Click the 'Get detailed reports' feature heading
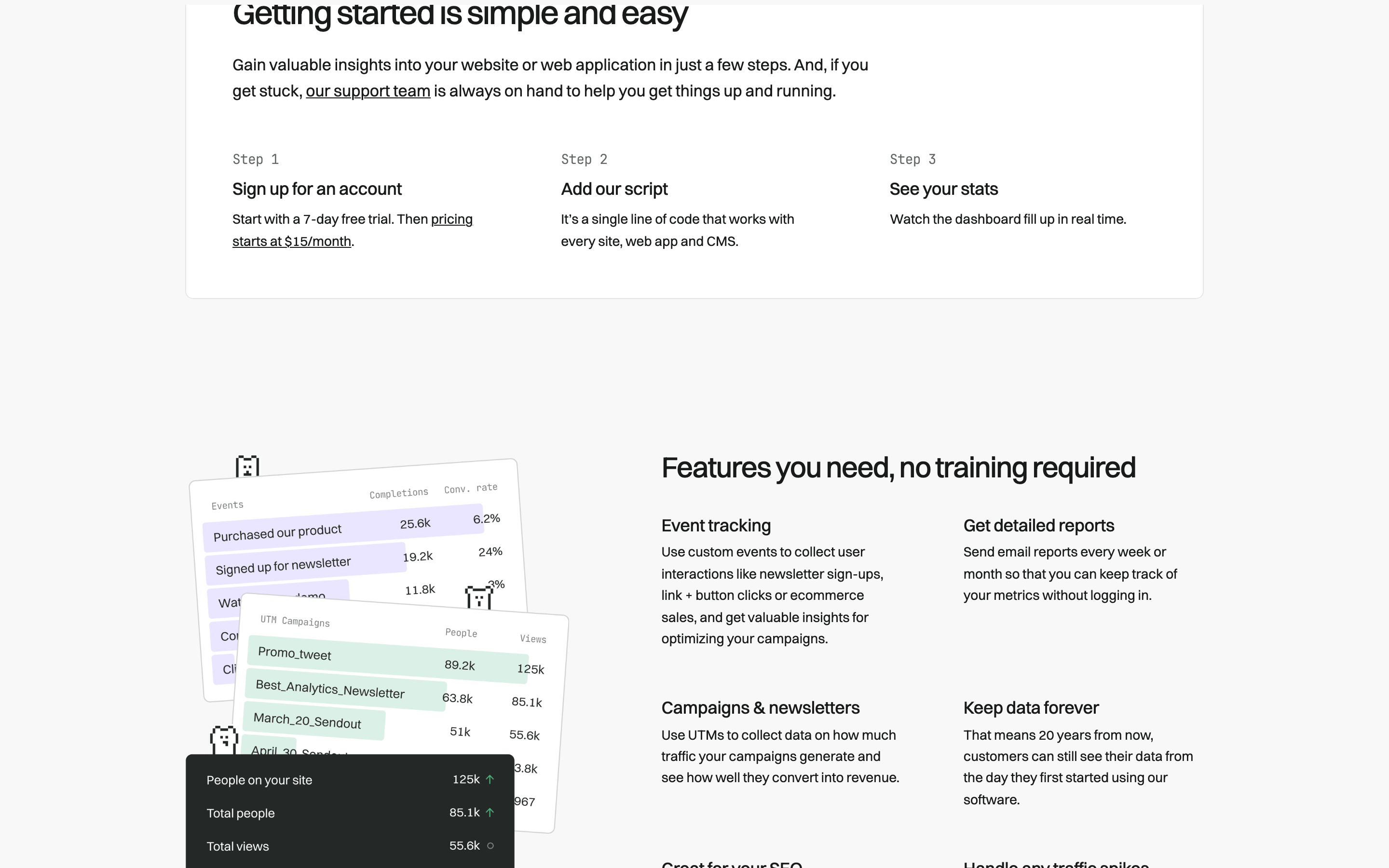 pyautogui.click(x=1038, y=525)
